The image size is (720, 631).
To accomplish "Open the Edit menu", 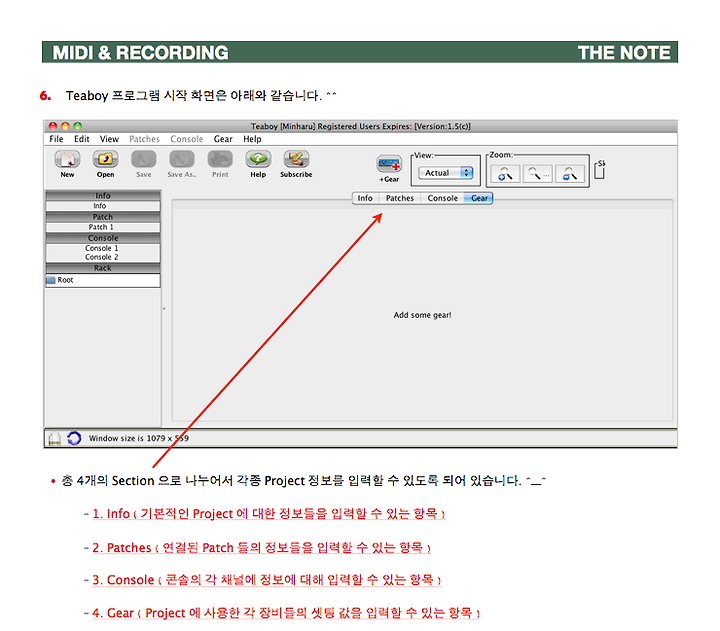I will point(82,139).
